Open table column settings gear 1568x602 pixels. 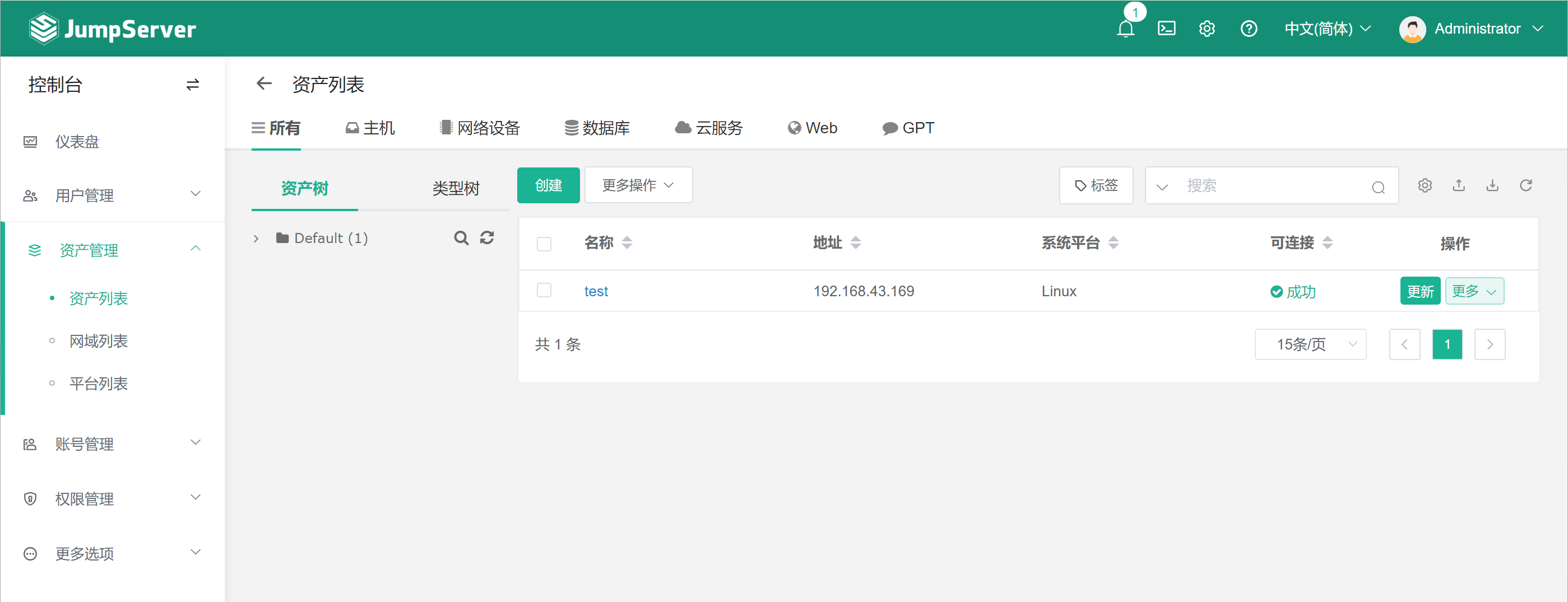pyautogui.click(x=1425, y=185)
